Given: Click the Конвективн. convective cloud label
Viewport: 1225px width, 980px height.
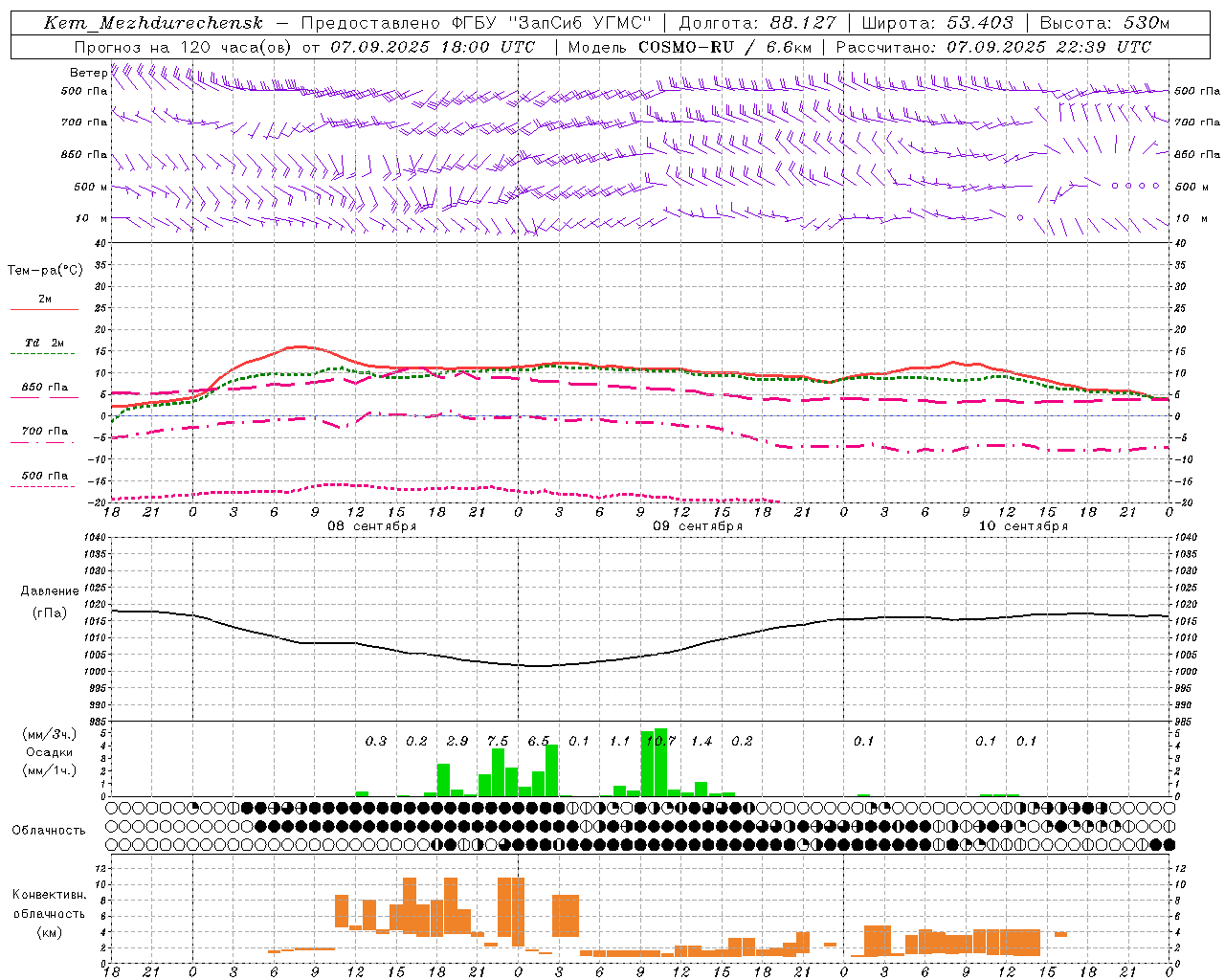Looking at the screenshot, I should tap(50, 895).
